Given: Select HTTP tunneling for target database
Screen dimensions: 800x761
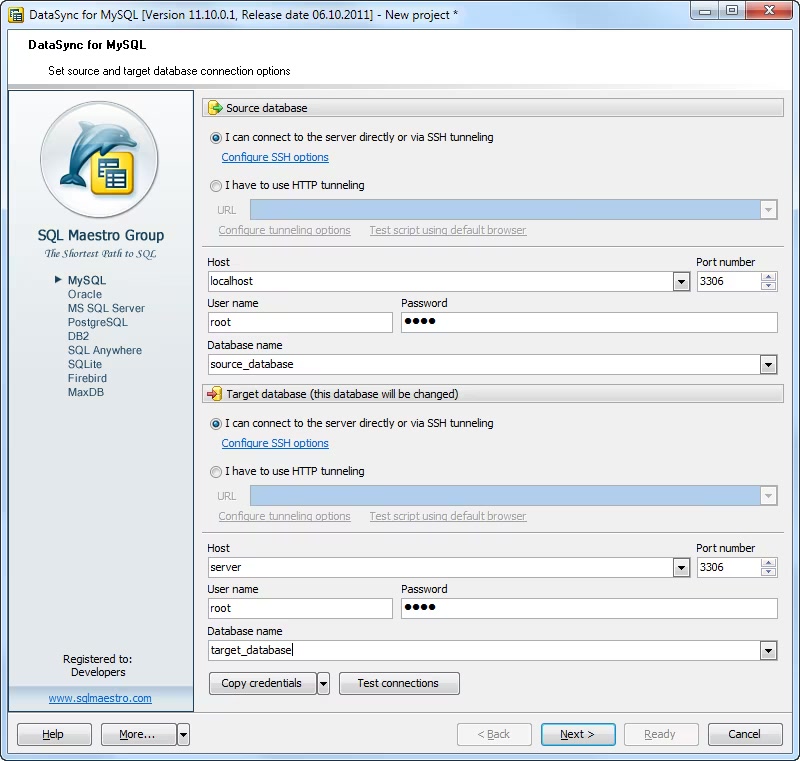Looking at the screenshot, I should (216, 472).
